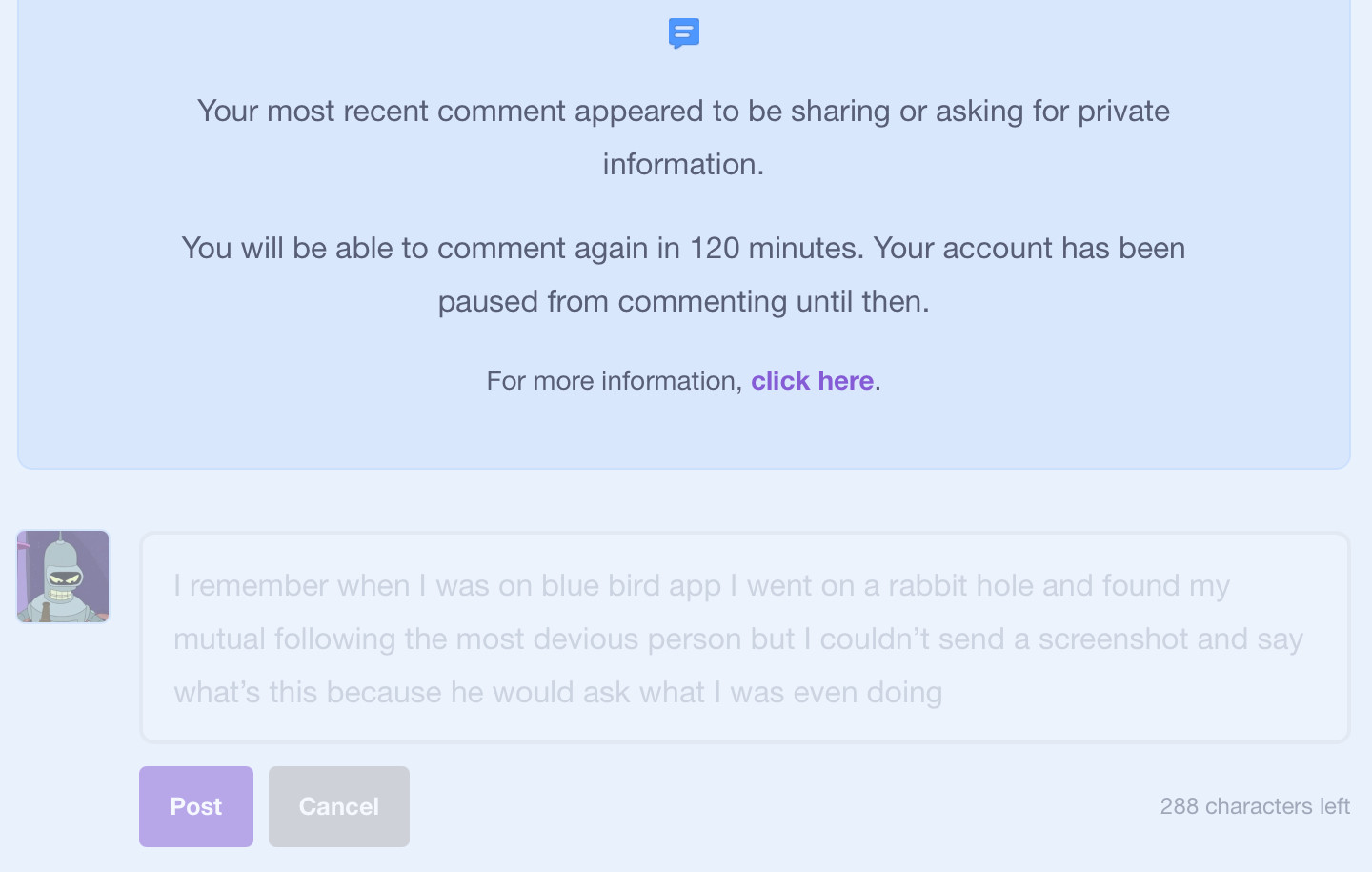This screenshot has height=872, width=1372.
Task: Click the '120 minutes' text in the notice
Action: [776, 249]
